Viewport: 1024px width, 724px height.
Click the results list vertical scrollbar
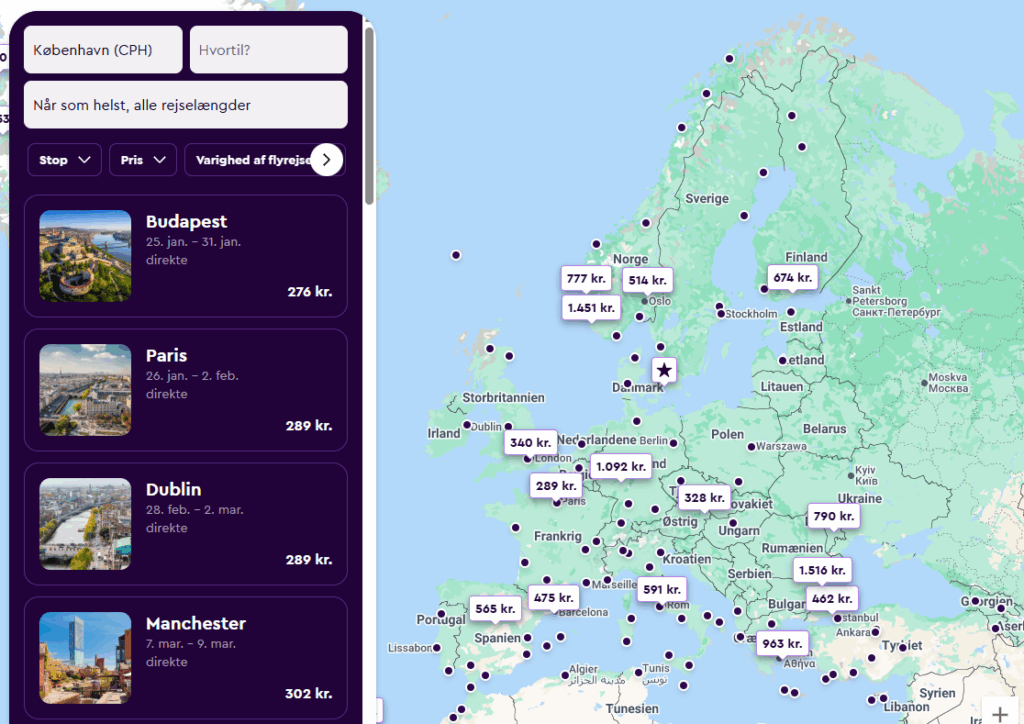(369, 115)
